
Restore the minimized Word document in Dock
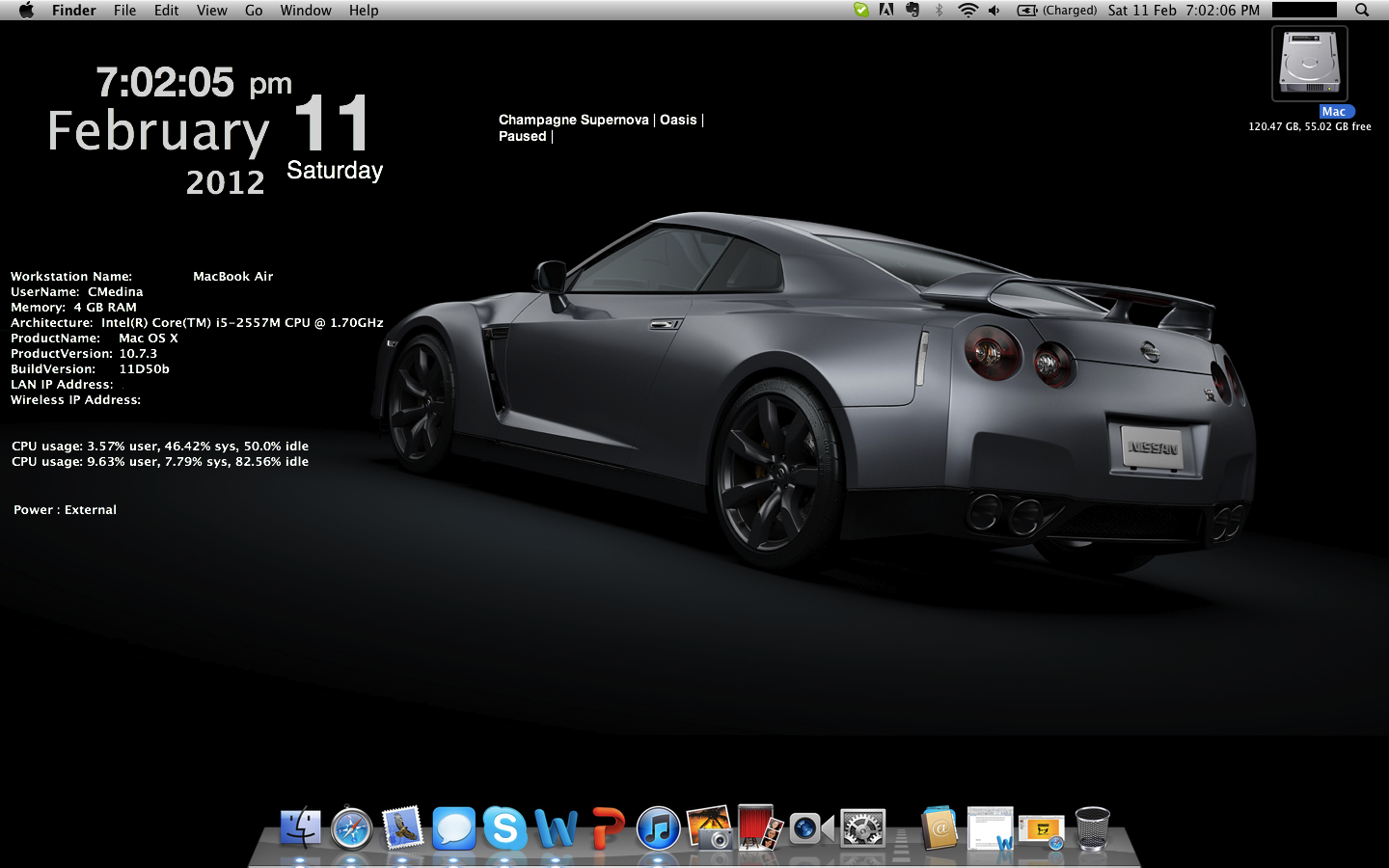(x=991, y=828)
